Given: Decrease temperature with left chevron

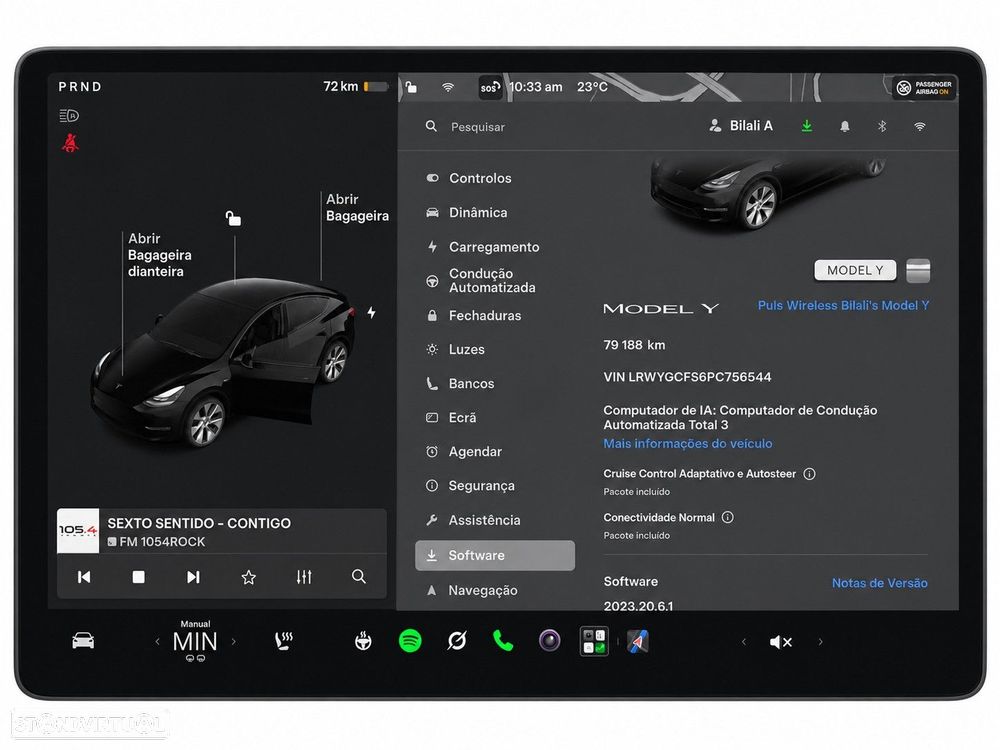Looking at the screenshot, I should [157, 642].
